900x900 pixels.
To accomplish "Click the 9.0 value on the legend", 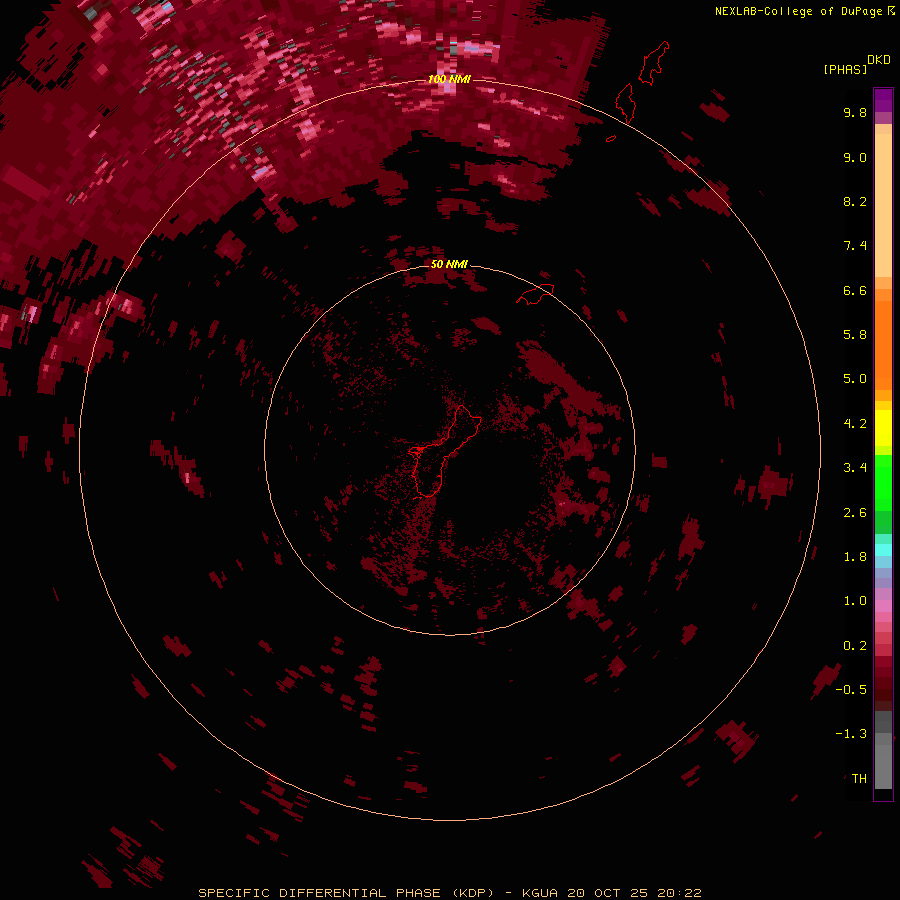I will tap(855, 157).
